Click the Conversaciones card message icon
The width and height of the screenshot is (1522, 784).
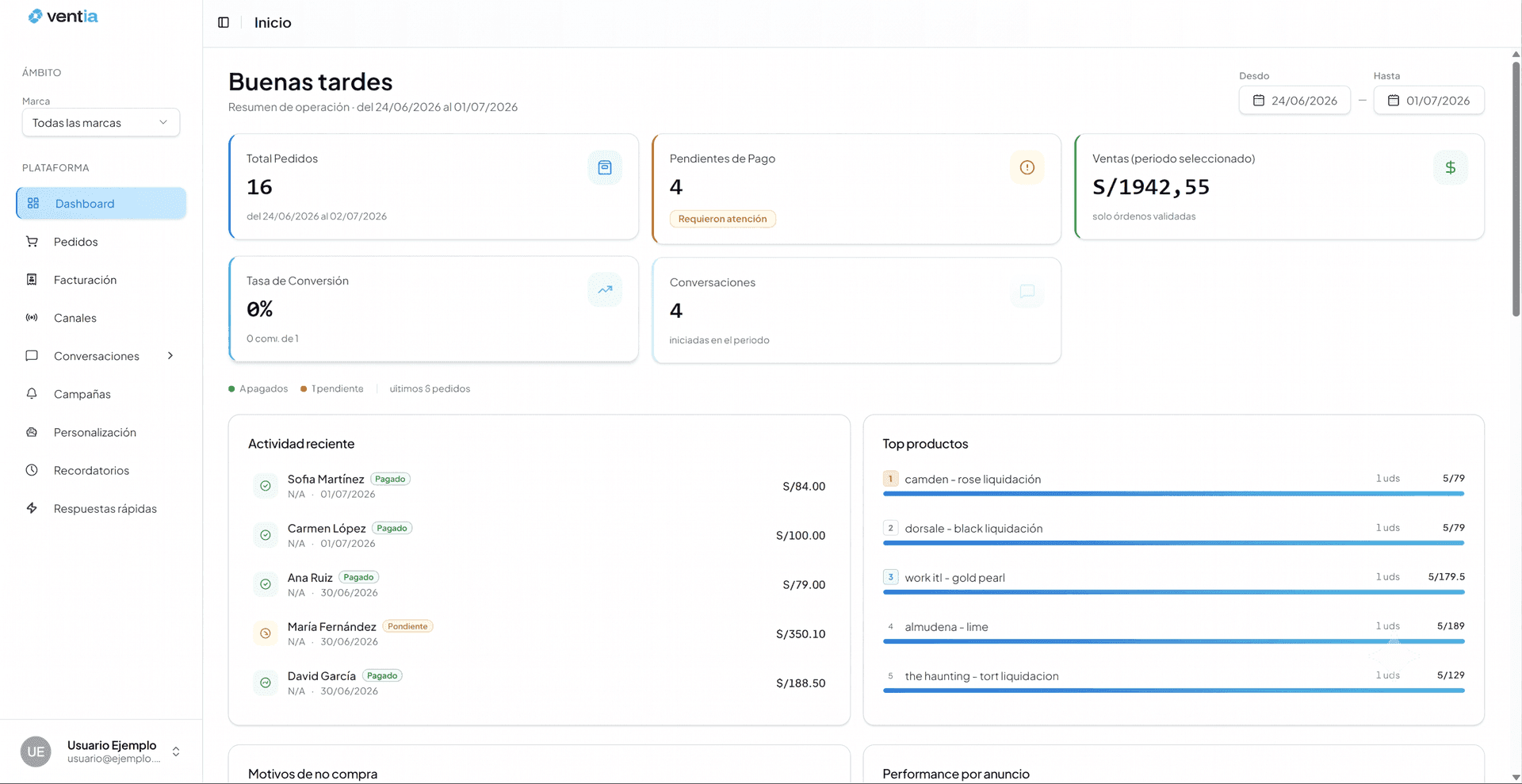[1027, 291]
